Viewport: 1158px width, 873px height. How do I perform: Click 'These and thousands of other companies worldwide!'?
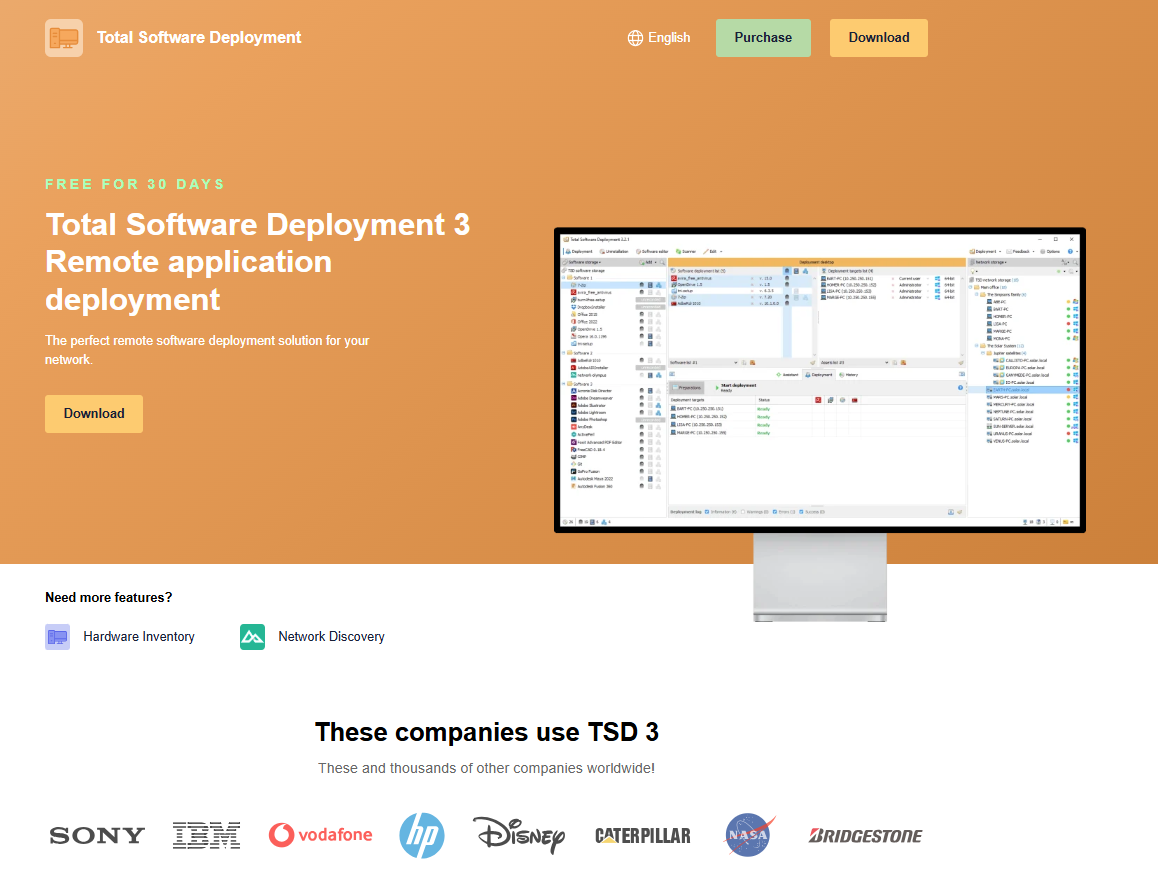click(x=487, y=768)
